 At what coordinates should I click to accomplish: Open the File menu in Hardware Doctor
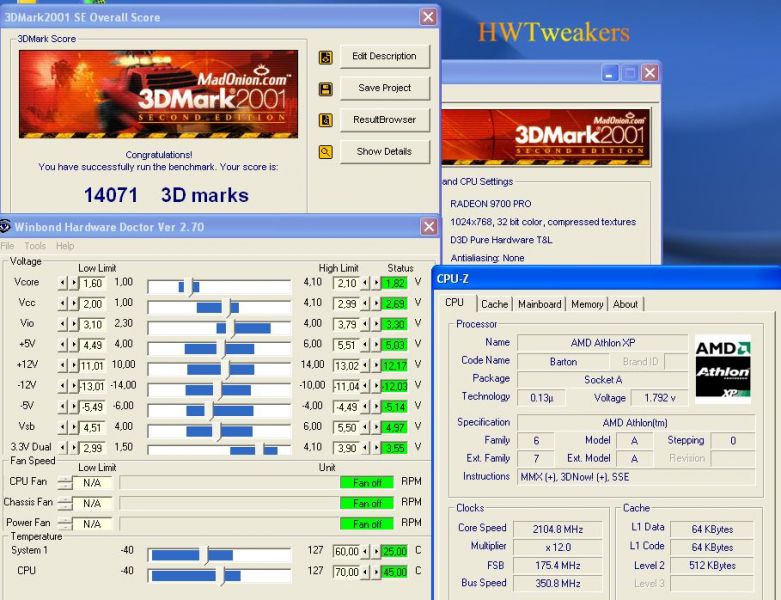point(8,246)
